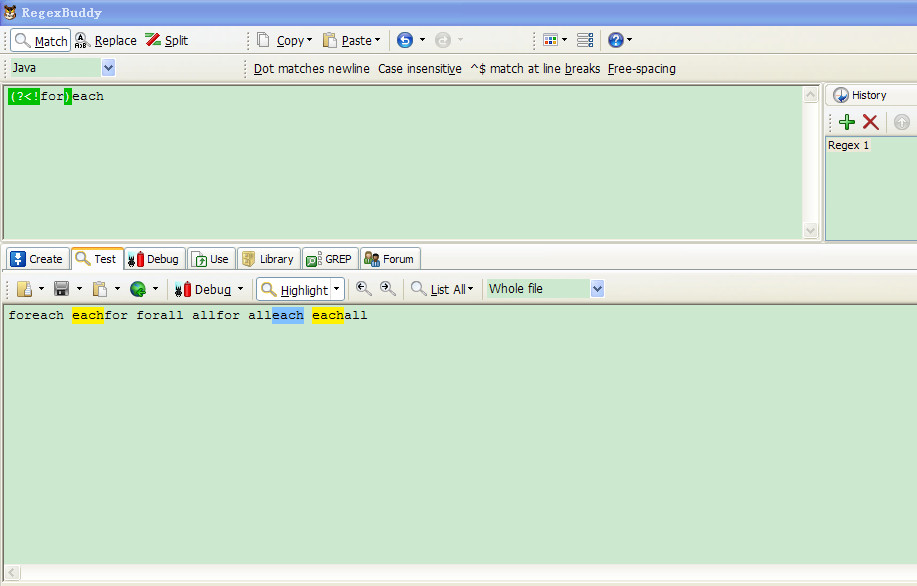Click the regex editor scroll down arrow
Viewport: 917px width, 586px height.
[x=811, y=230]
